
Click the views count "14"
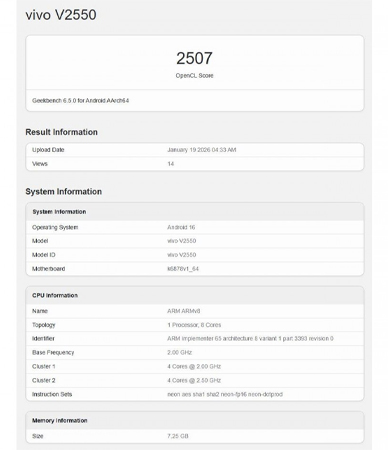pyautogui.click(x=171, y=164)
